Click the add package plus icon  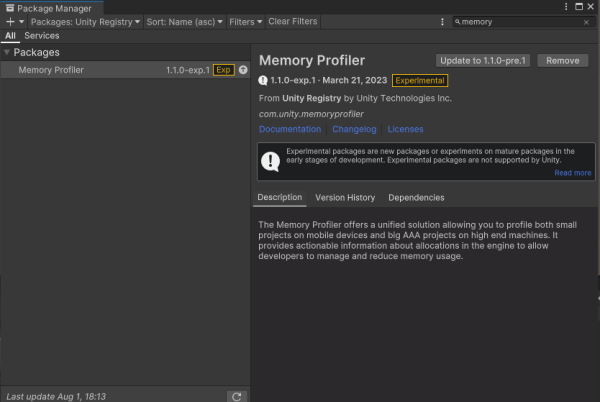[9, 21]
